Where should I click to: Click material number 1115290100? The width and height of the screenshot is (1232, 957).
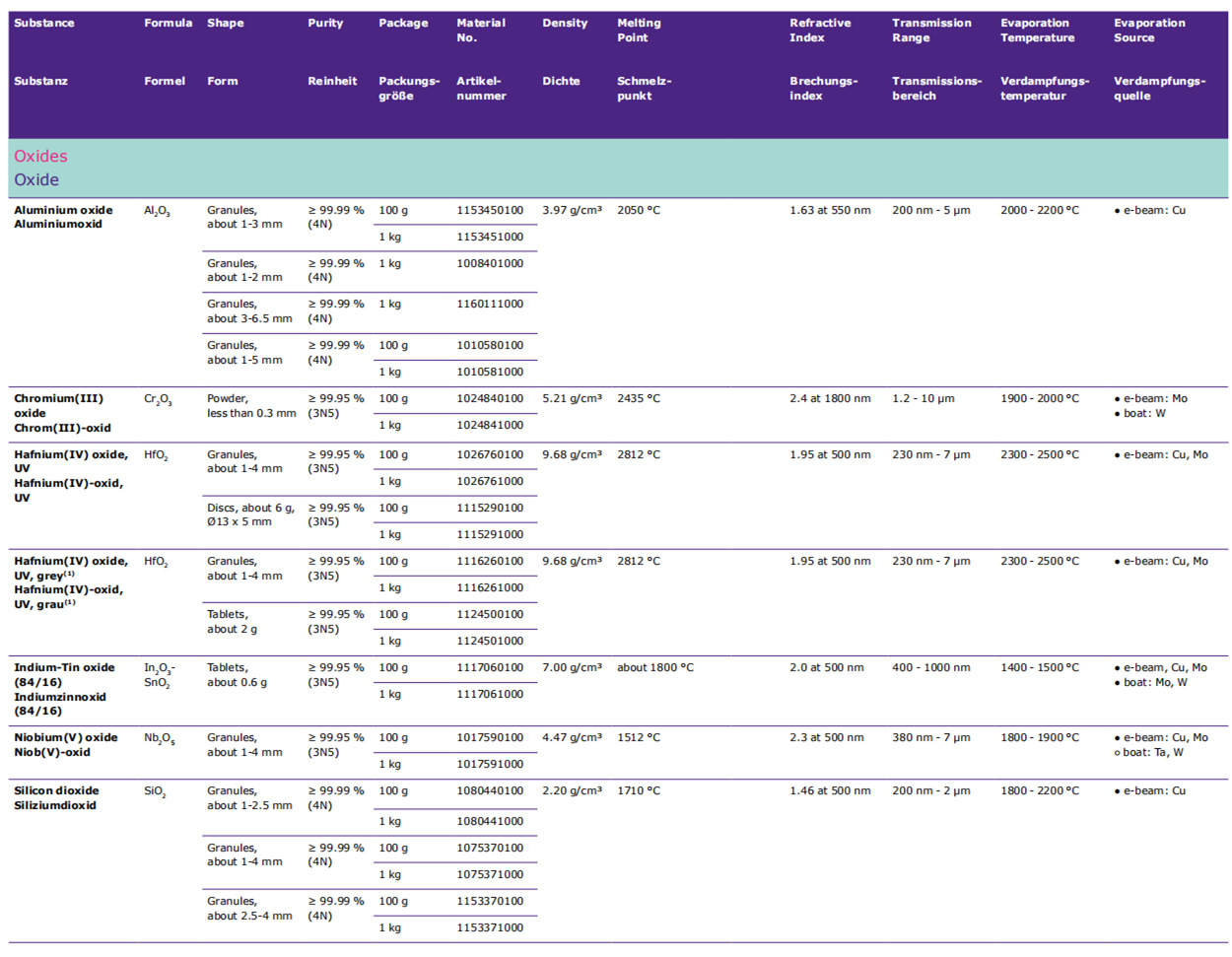pos(490,508)
